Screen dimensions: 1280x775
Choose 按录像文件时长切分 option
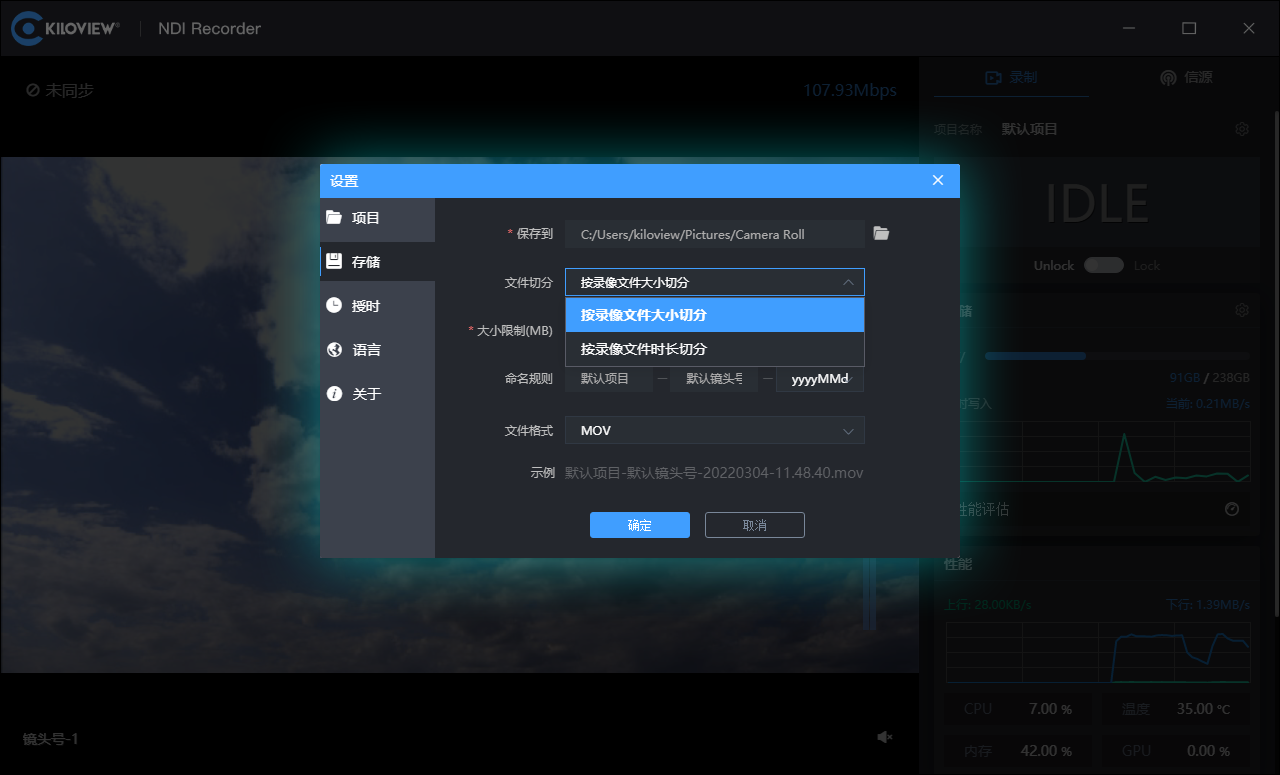(x=714, y=349)
